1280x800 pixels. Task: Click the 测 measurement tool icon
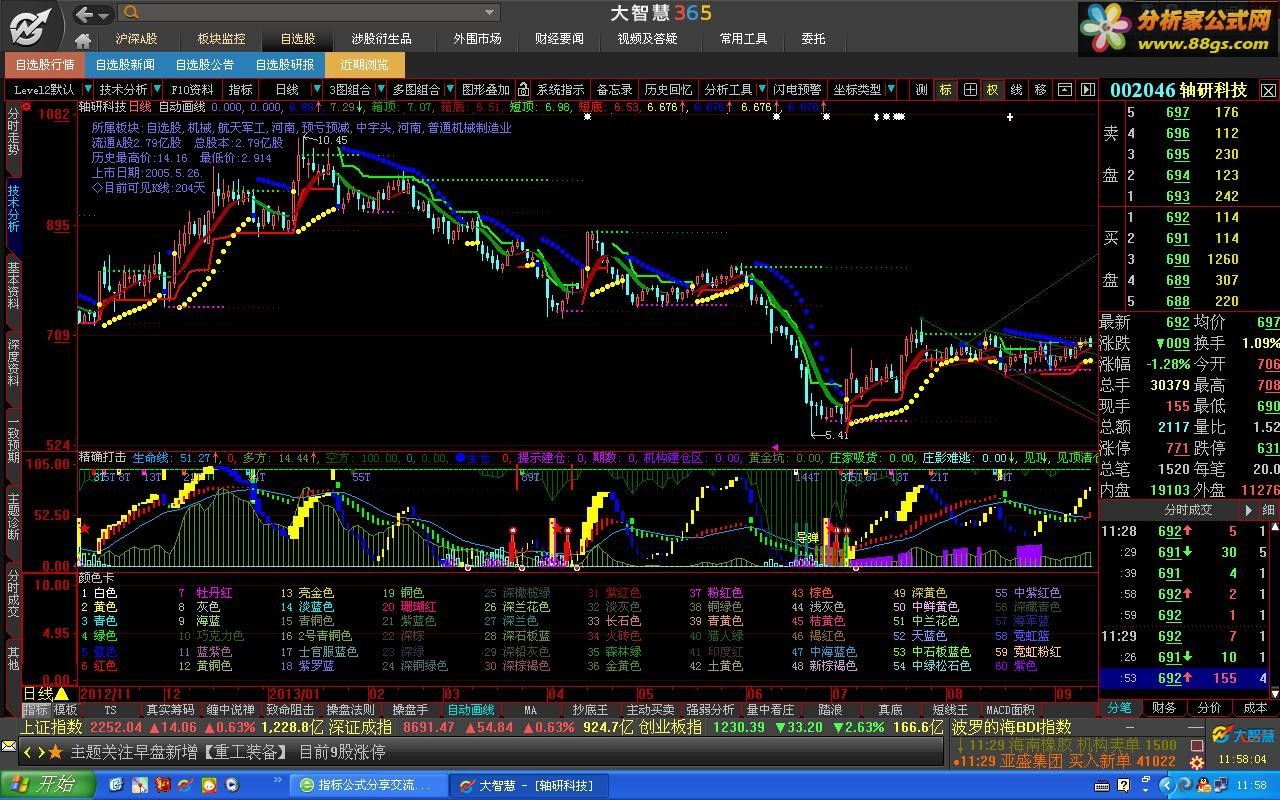(921, 89)
